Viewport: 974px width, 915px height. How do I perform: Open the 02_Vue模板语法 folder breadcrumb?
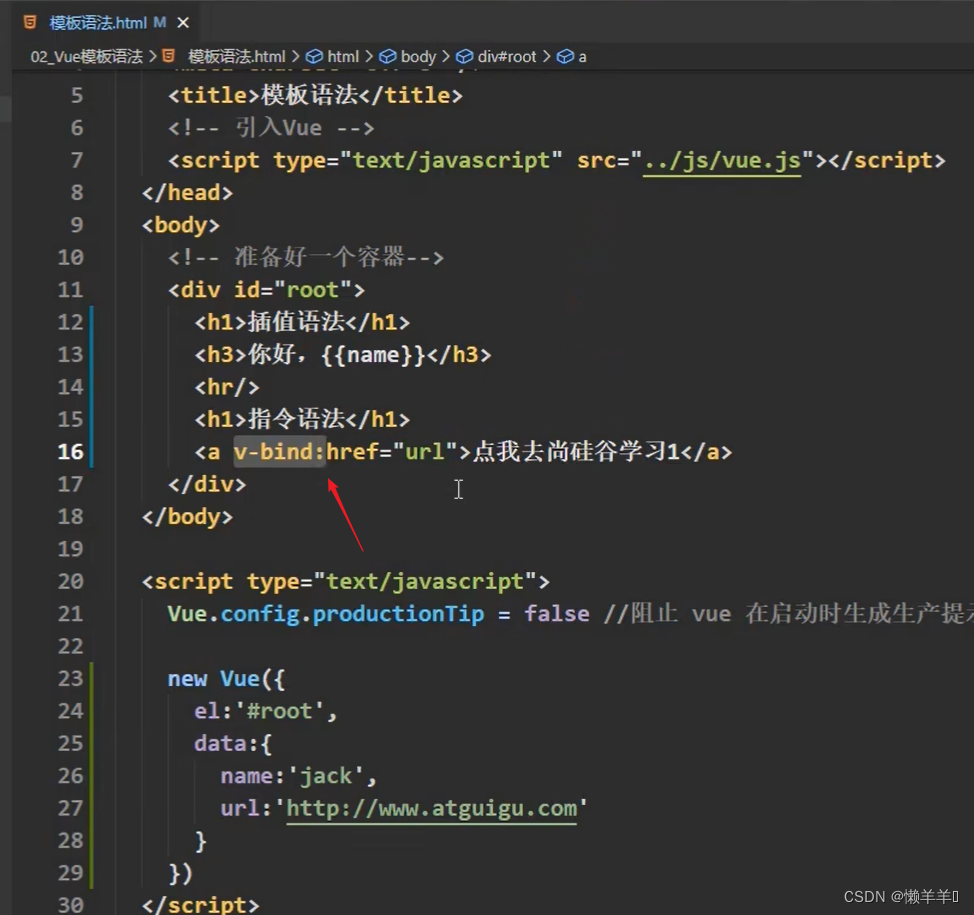(x=86, y=56)
